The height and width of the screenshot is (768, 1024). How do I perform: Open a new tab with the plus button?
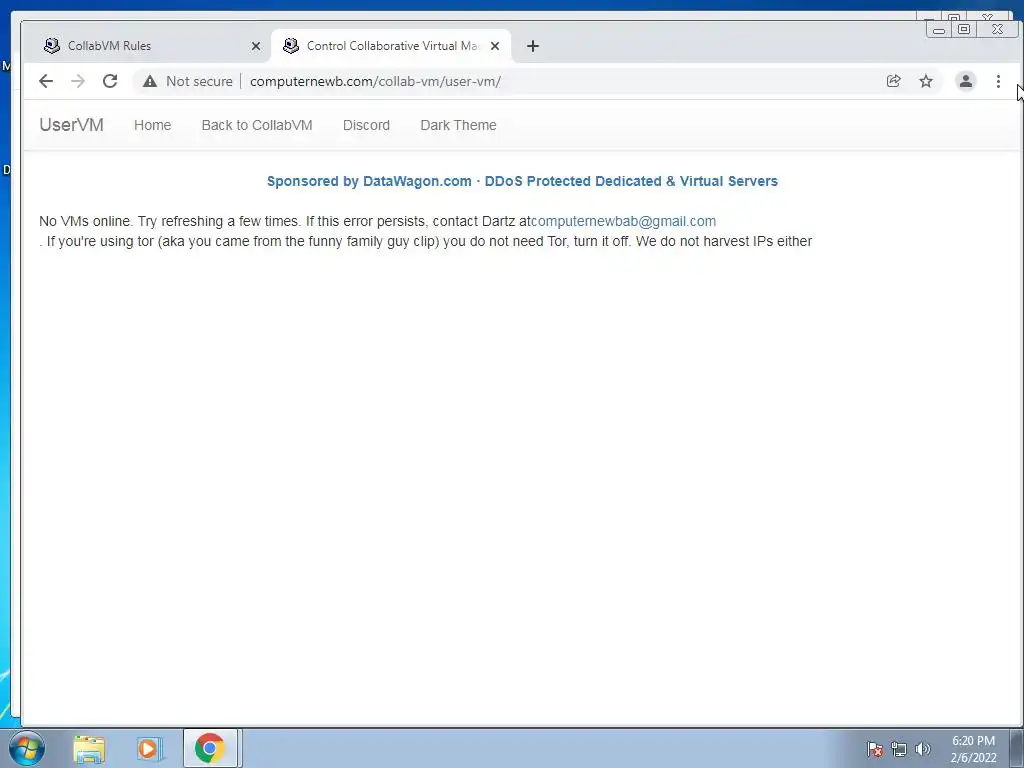533,46
